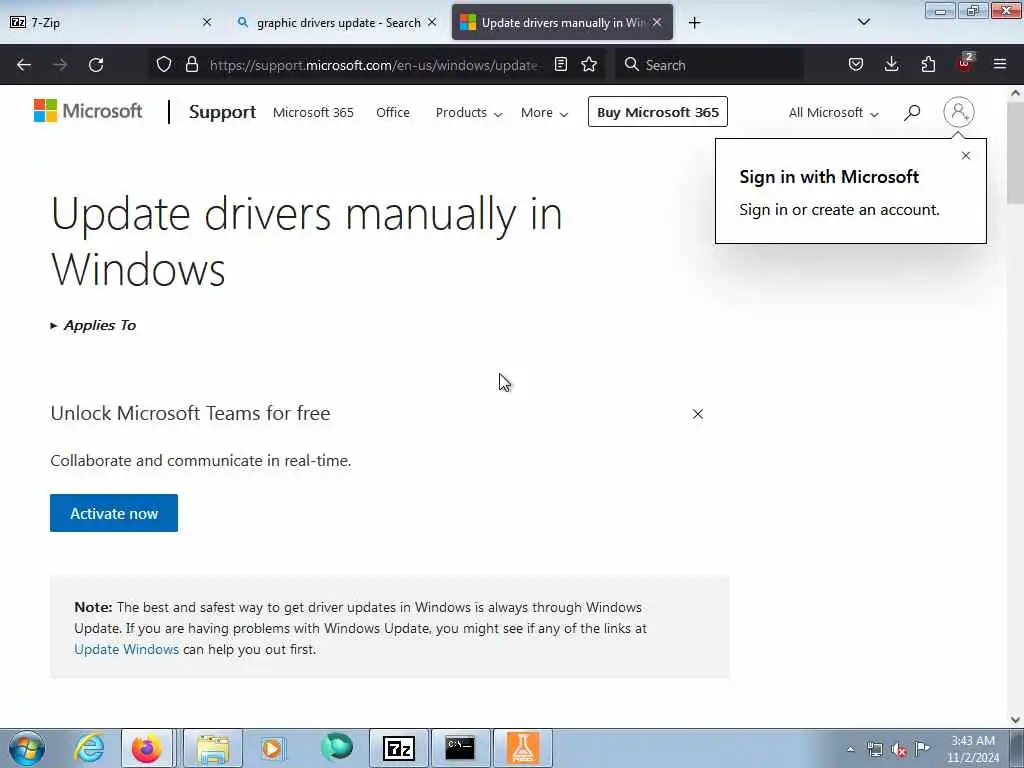The image size is (1024, 768).
Task: Open the Windows Start menu
Action: click(27, 748)
